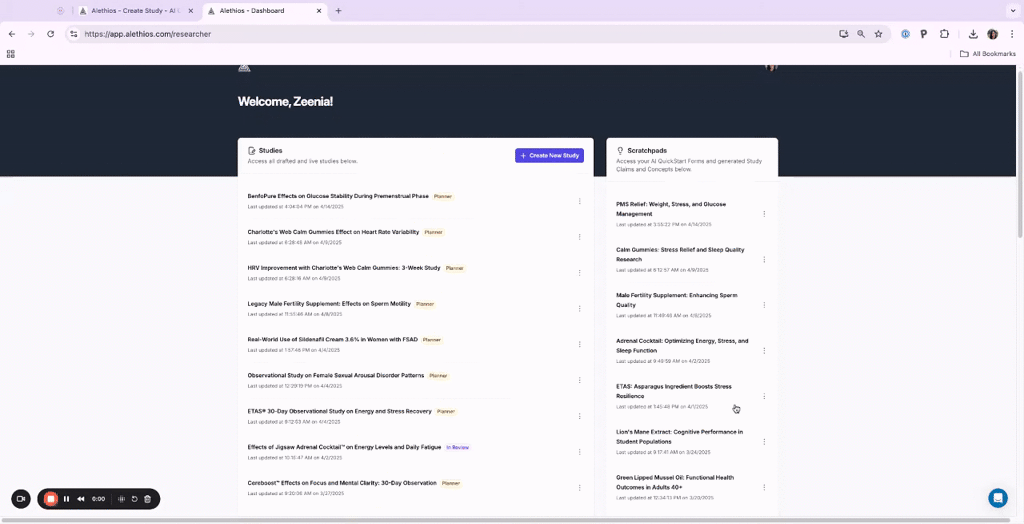Open the recorder's audio waveform settings
The image size is (1024, 524).
(x=121, y=499)
